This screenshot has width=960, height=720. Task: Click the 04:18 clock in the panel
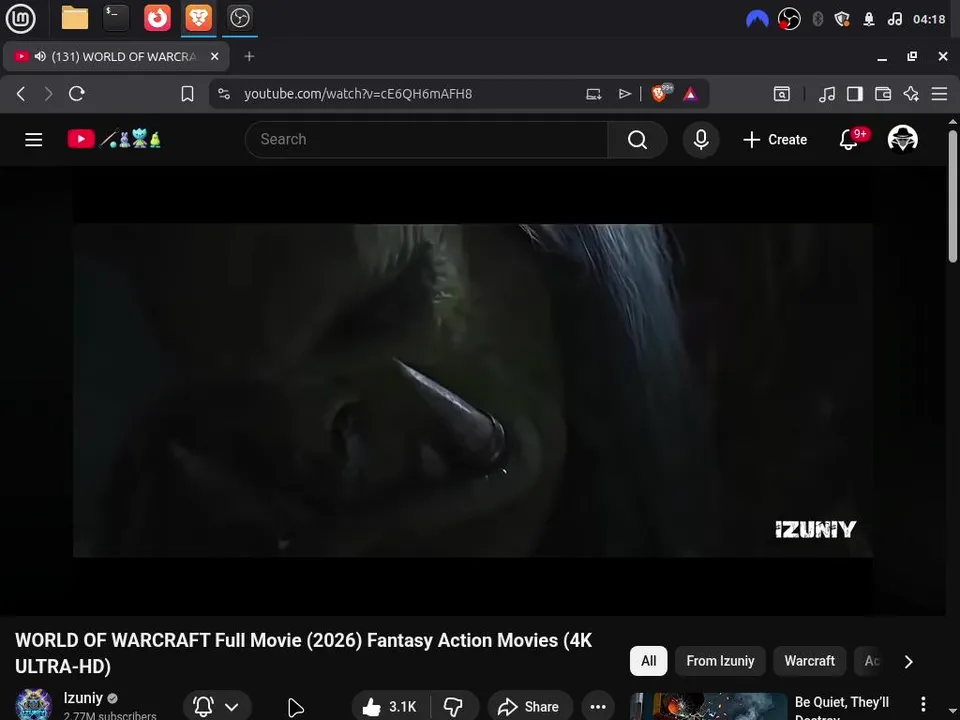point(929,19)
